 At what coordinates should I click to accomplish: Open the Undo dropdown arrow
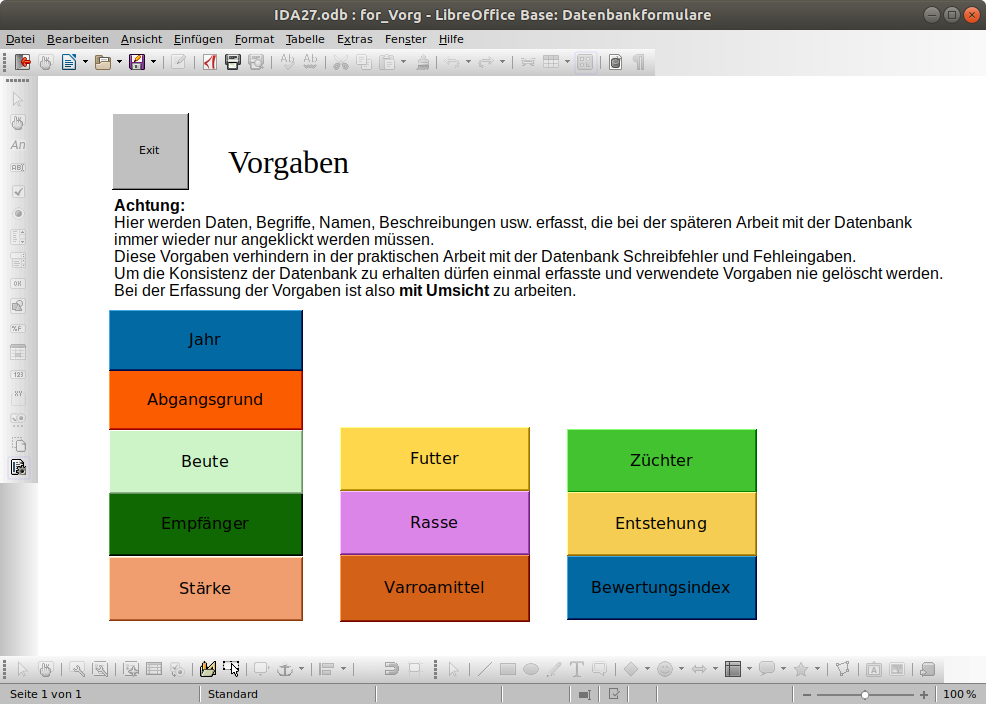click(x=468, y=62)
